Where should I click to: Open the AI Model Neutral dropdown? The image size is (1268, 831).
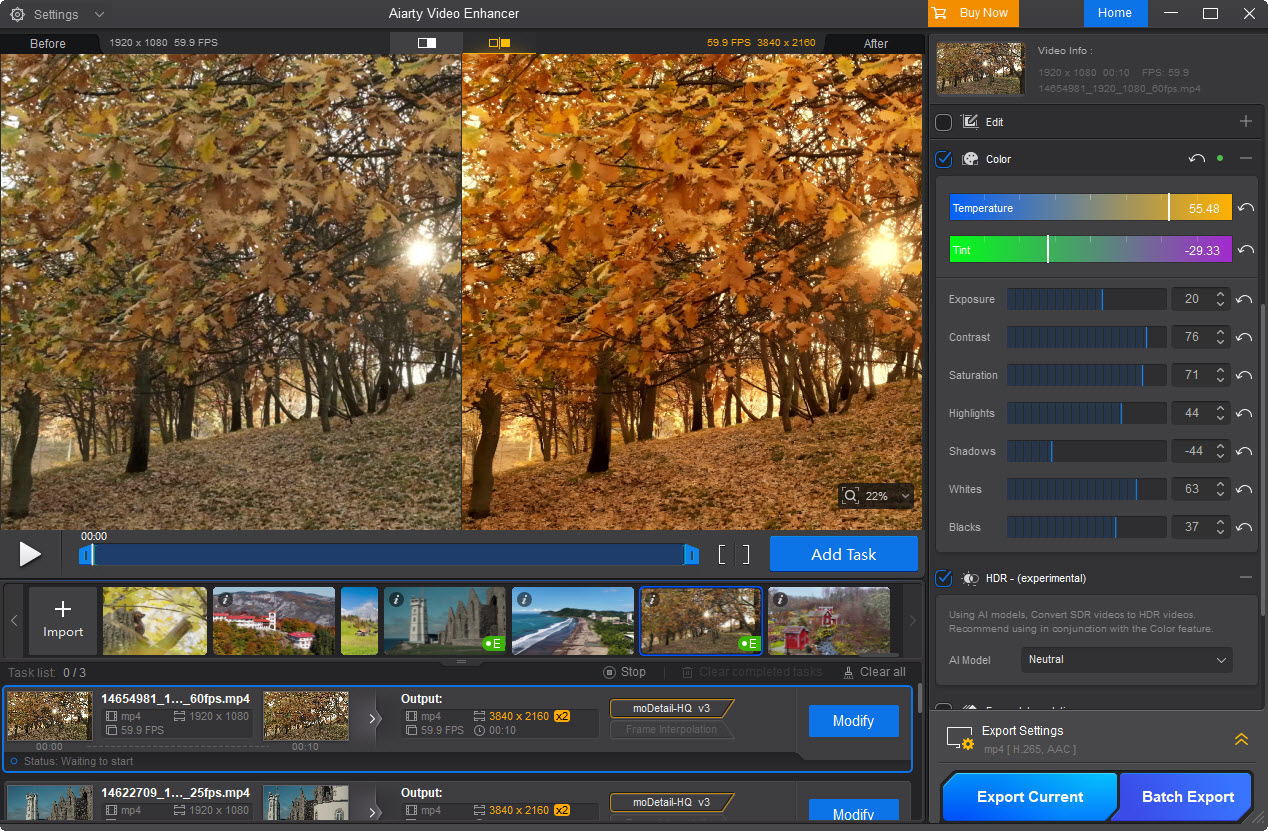[x=1126, y=660]
